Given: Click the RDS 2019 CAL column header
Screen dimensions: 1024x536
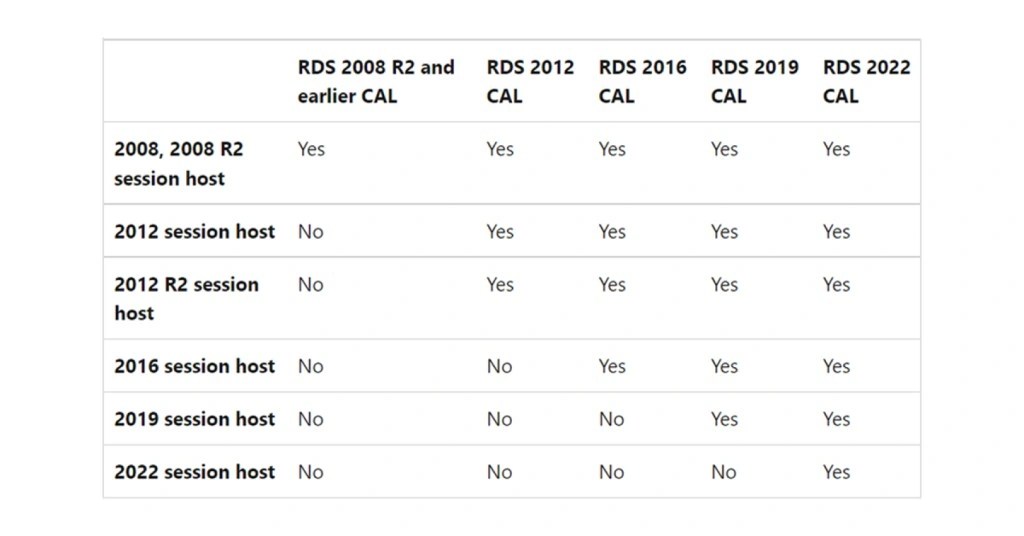Looking at the screenshot, I should (754, 82).
